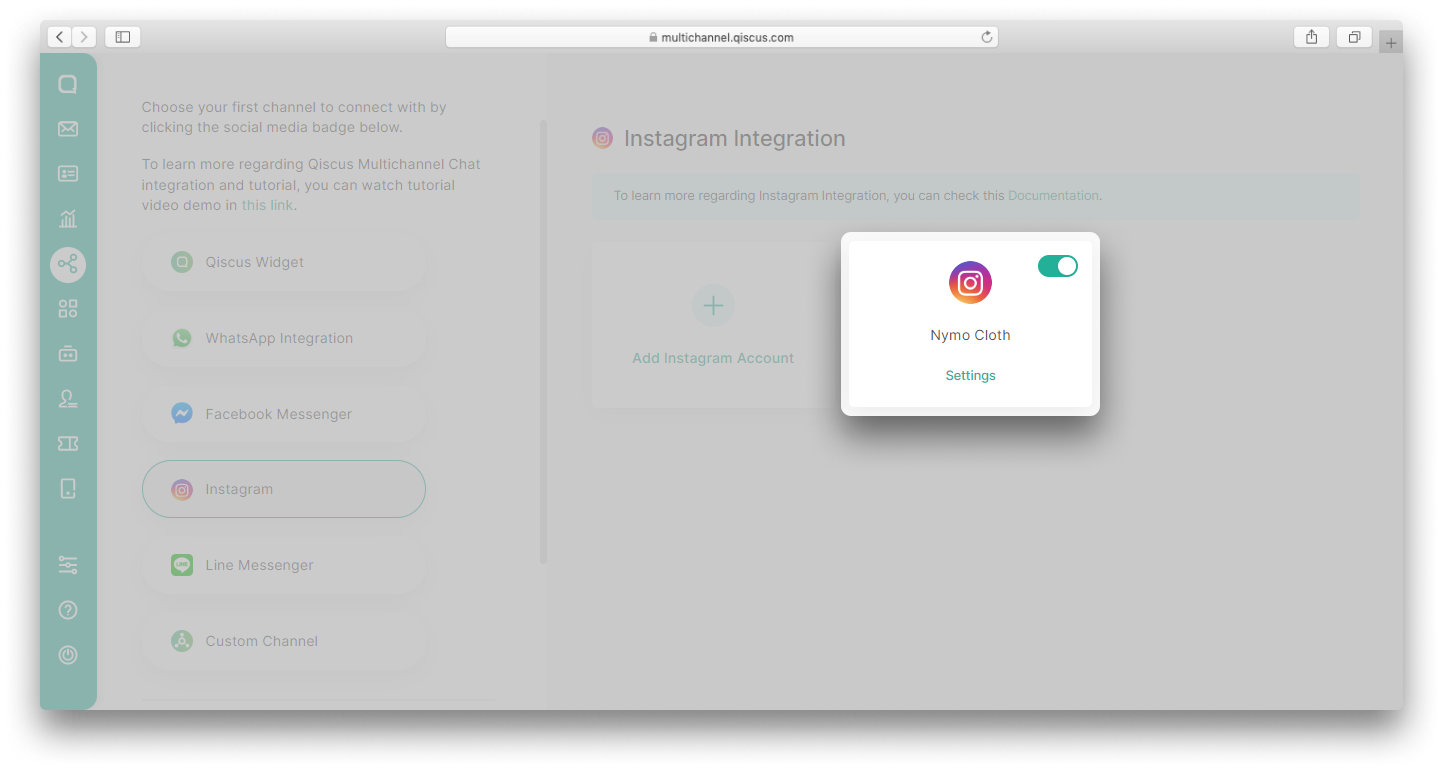Viewport: 1443px width, 770px height.
Task: Select the Custom Channel option
Action: [x=284, y=641]
